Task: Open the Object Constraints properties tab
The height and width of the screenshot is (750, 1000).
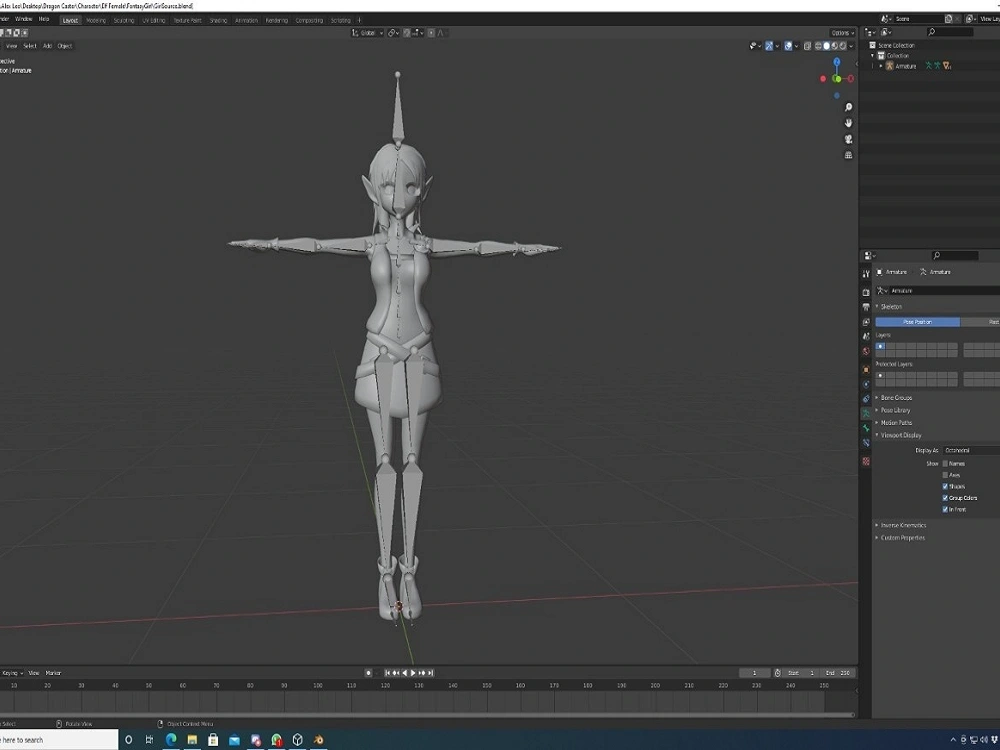Action: pos(866,399)
